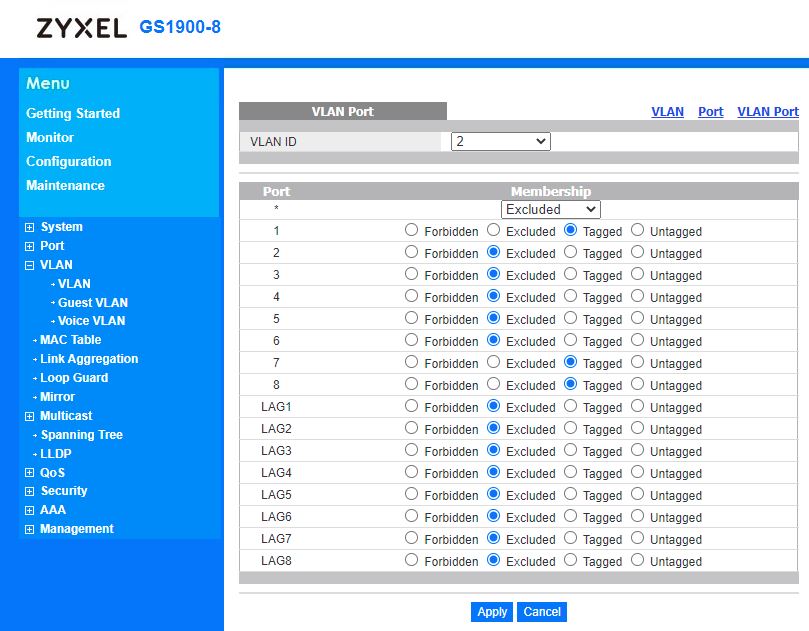
Task: Click the Apply button
Action: 492,611
